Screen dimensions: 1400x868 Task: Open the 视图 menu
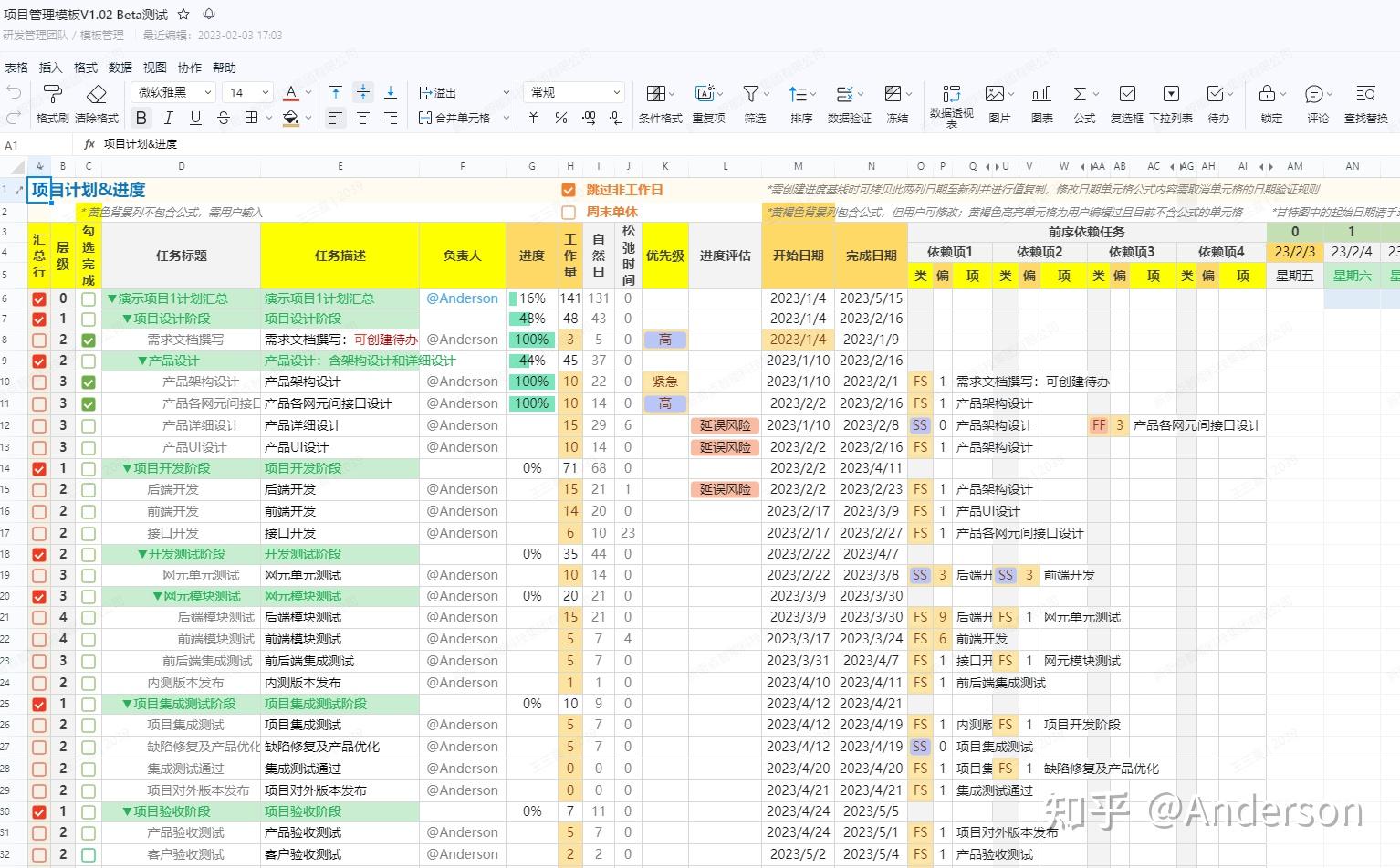[x=154, y=67]
